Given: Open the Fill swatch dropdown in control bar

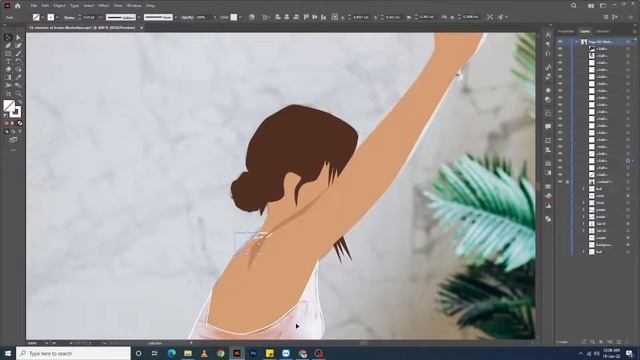Looking at the screenshot, I should 42,17.
